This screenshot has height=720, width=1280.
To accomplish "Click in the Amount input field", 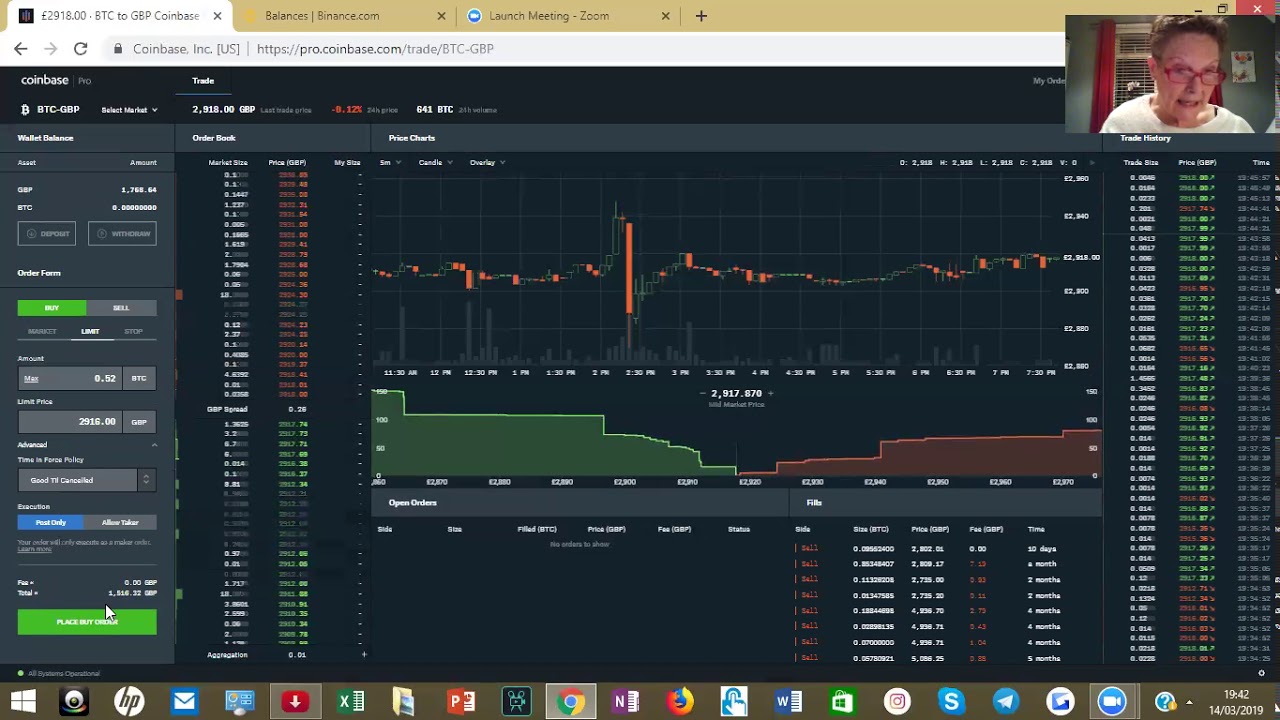I will [70, 379].
